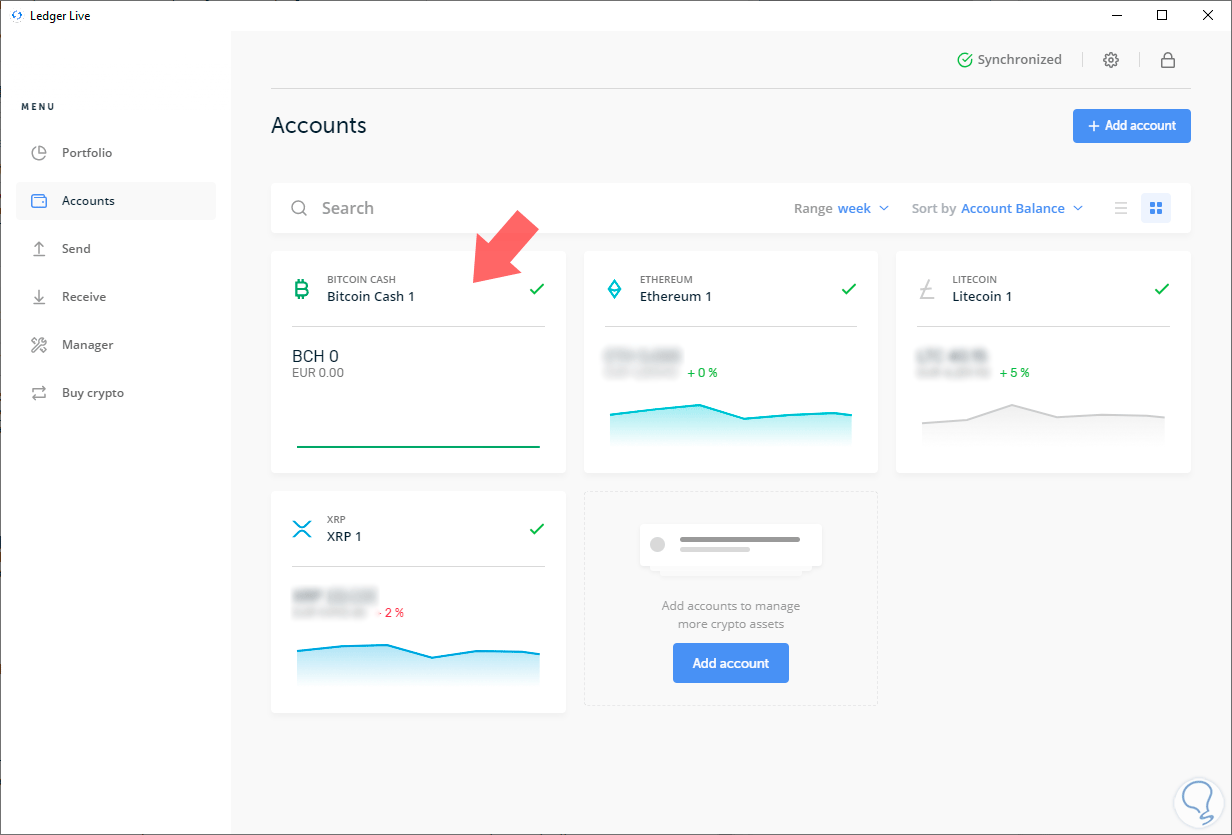This screenshot has width=1232, height=835.
Task: Click the Receive download arrow icon
Action: point(39,297)
